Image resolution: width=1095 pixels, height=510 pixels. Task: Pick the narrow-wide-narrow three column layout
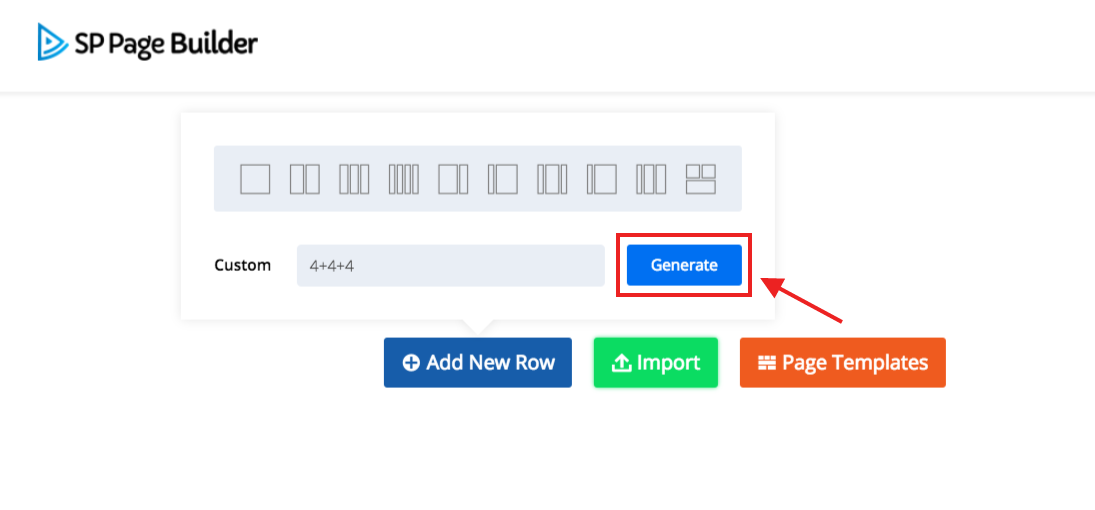(x=552, y=179)
